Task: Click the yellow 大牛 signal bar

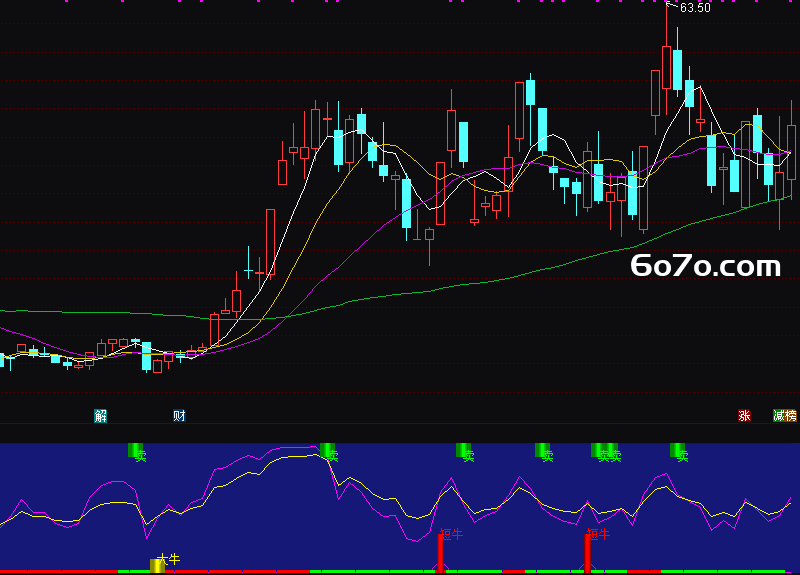Action: pos(157,565)
